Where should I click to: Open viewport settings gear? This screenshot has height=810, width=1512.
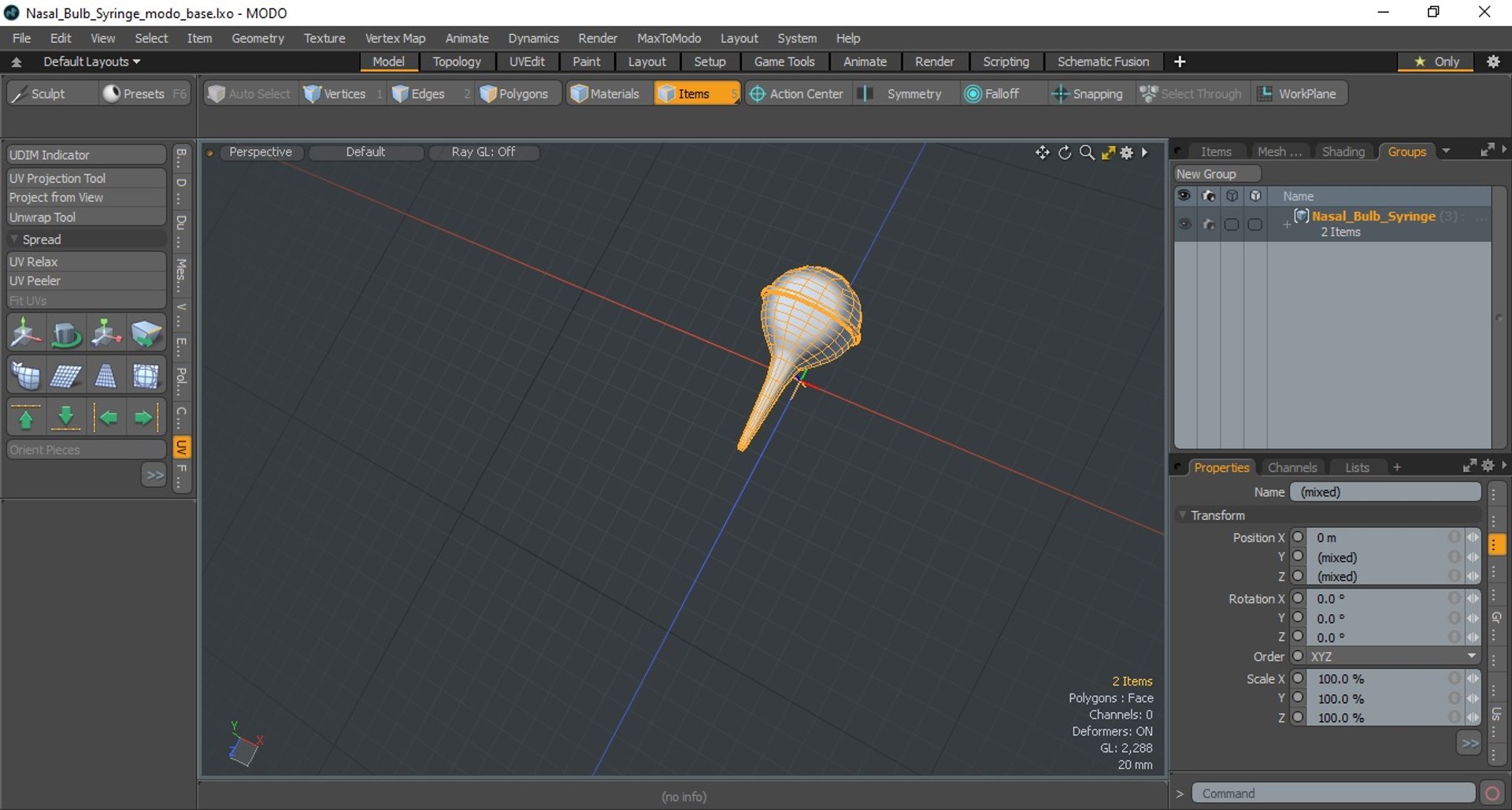pyautogui.click(x=1127, y=152)
